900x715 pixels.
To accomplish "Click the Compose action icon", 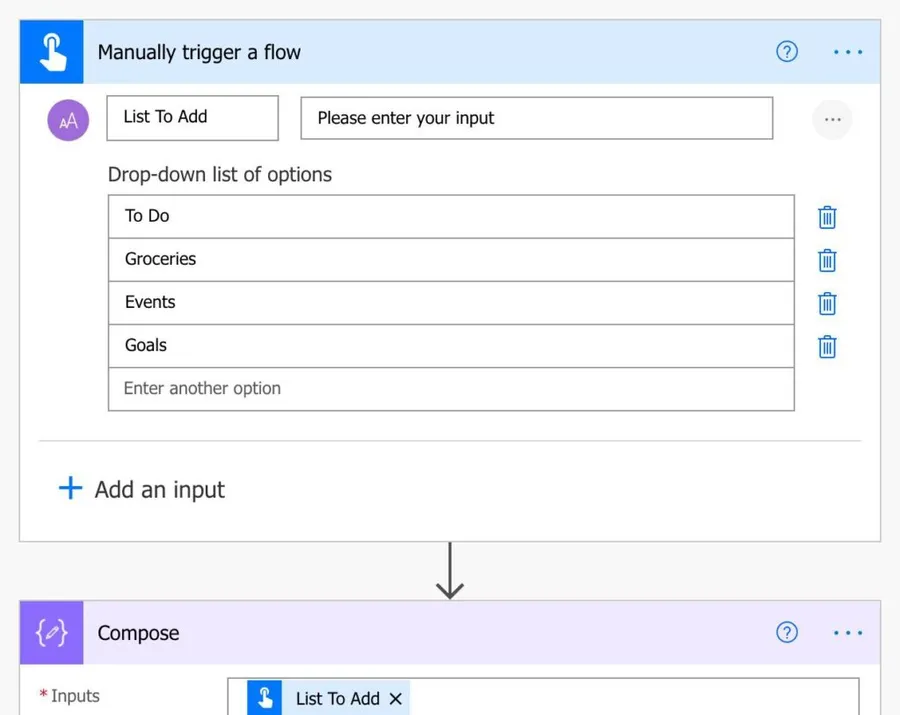I will pyautogui.click(x=51, y=633).
